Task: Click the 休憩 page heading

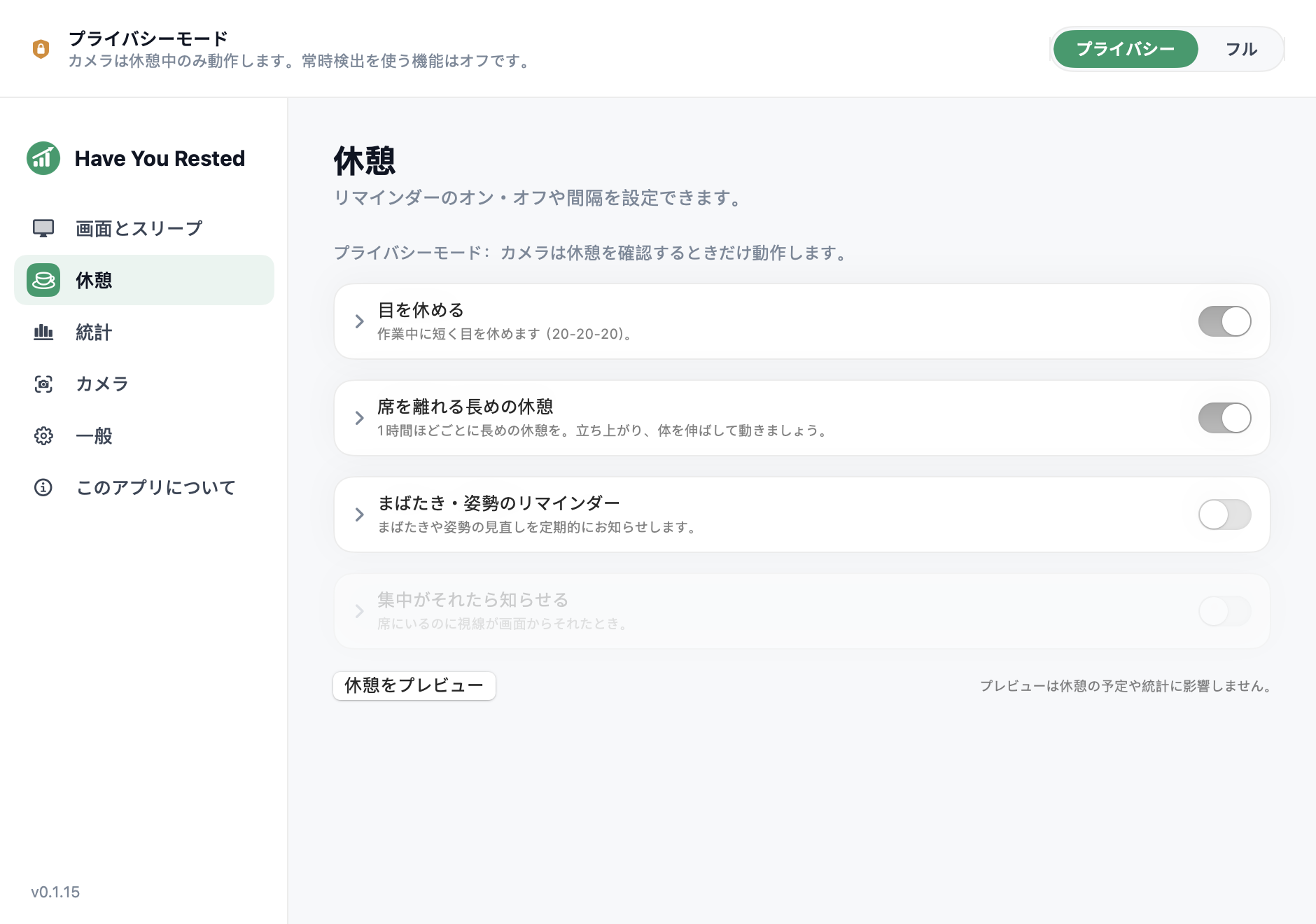Action: (x=365, y=161)
